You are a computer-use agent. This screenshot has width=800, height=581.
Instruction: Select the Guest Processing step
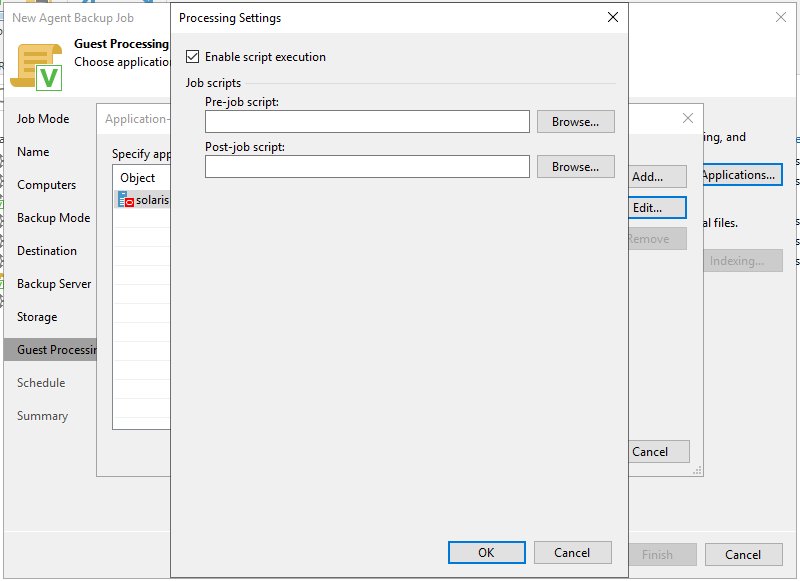tap(51, 349)
